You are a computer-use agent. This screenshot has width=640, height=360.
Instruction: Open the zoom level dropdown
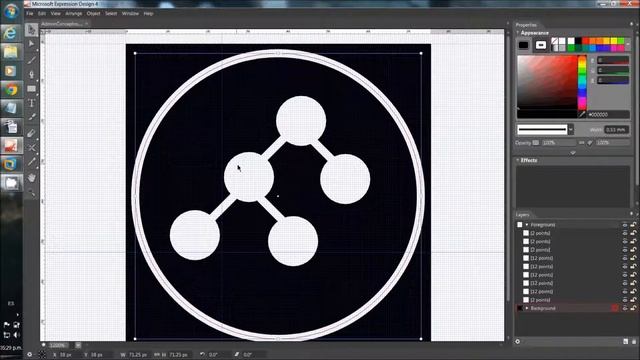coord(78,345)
